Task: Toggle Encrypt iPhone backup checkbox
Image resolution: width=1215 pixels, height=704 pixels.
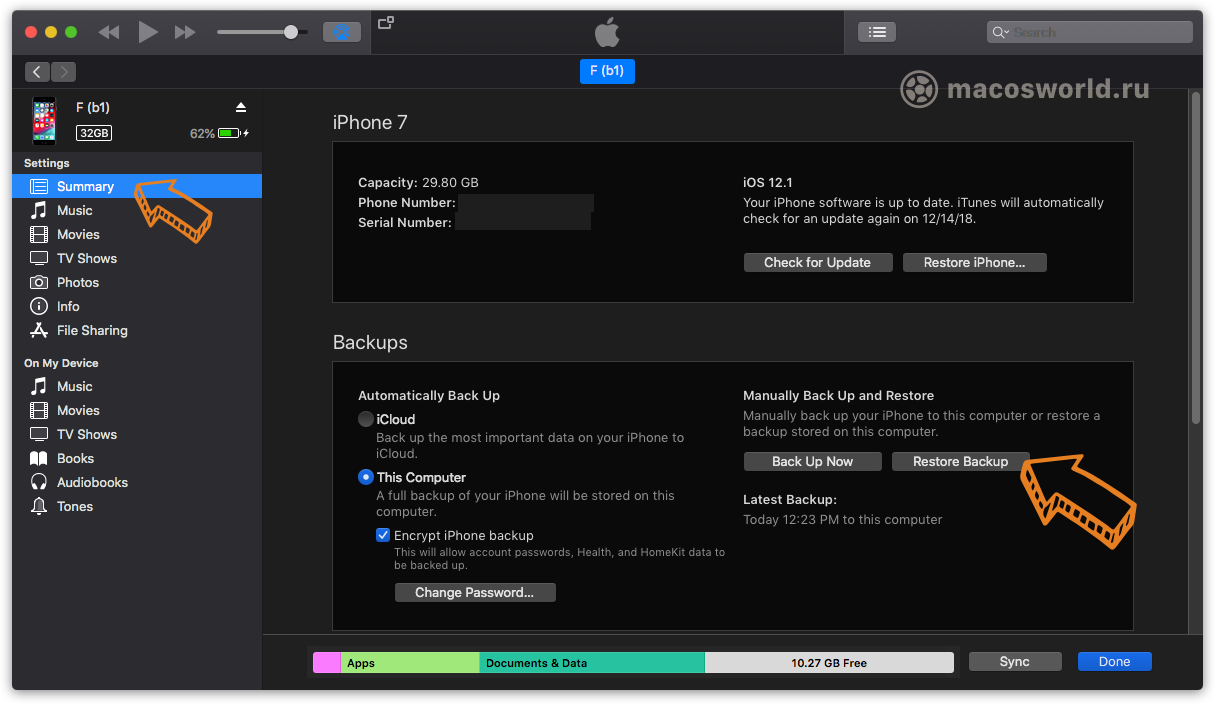Action: [x=383, y=535]
